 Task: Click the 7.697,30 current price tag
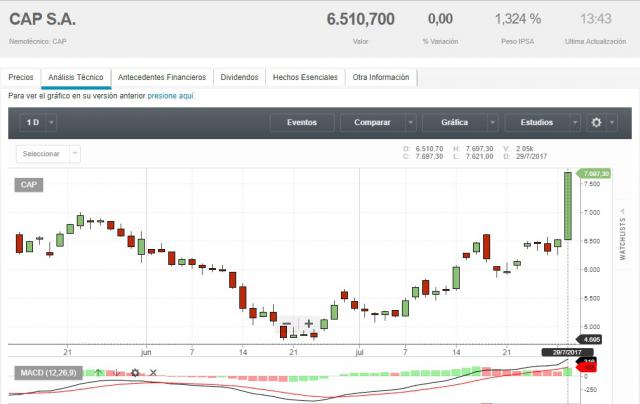point(594,174)
